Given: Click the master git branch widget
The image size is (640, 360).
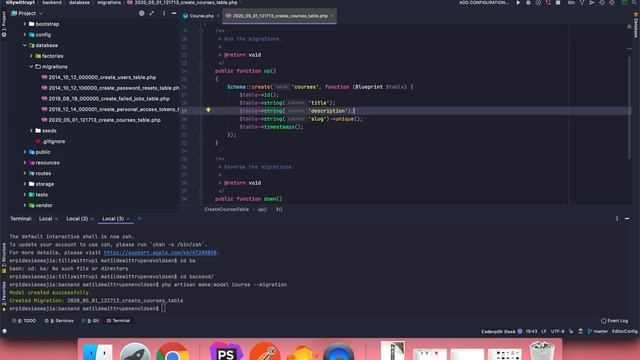Looking at the screenshot, I should pos(598,331).
